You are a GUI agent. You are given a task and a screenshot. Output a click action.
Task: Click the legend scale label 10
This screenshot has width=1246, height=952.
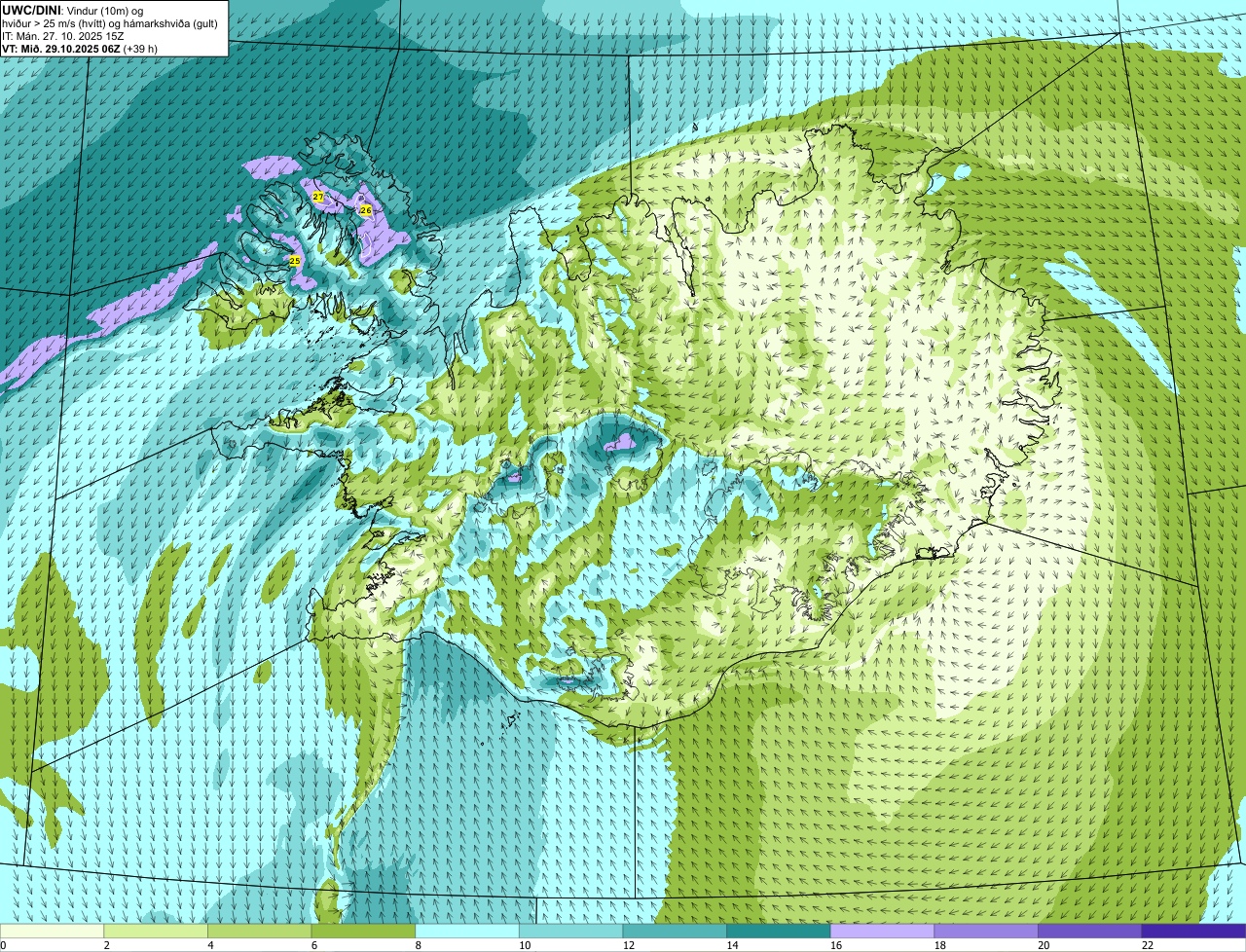point(525,944)
